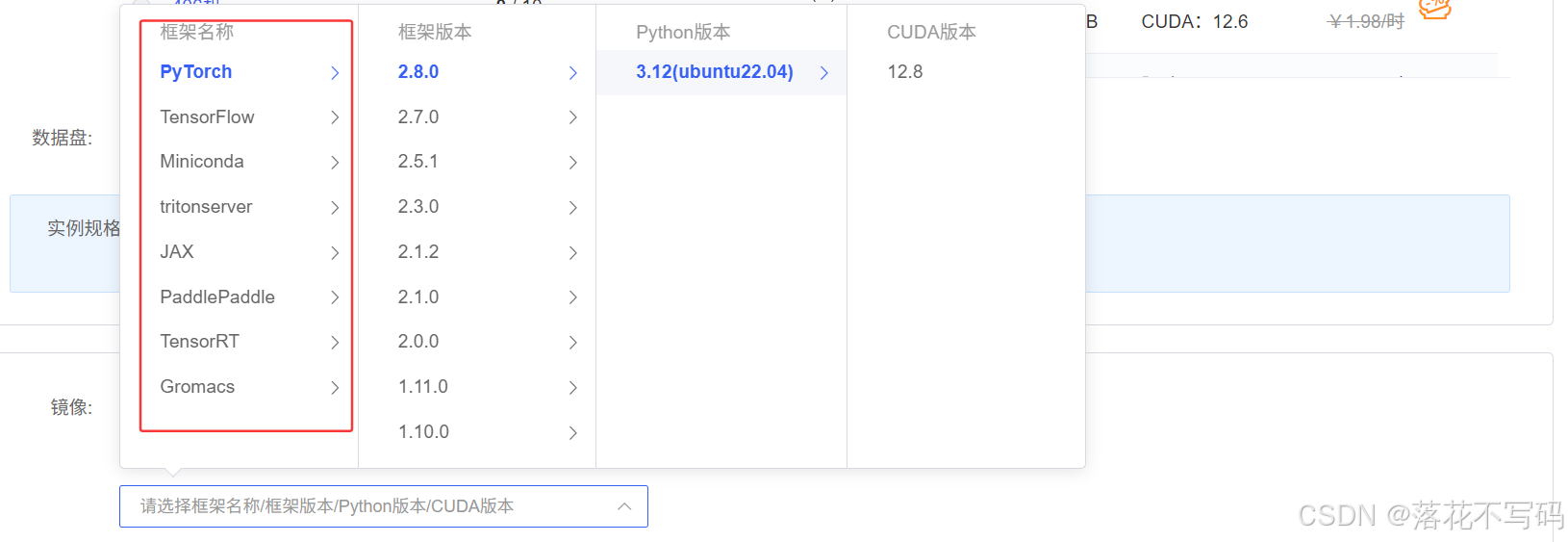Choose CUDA version 12.8
The width and height of the screenshot is (1568, 542).
905,72
